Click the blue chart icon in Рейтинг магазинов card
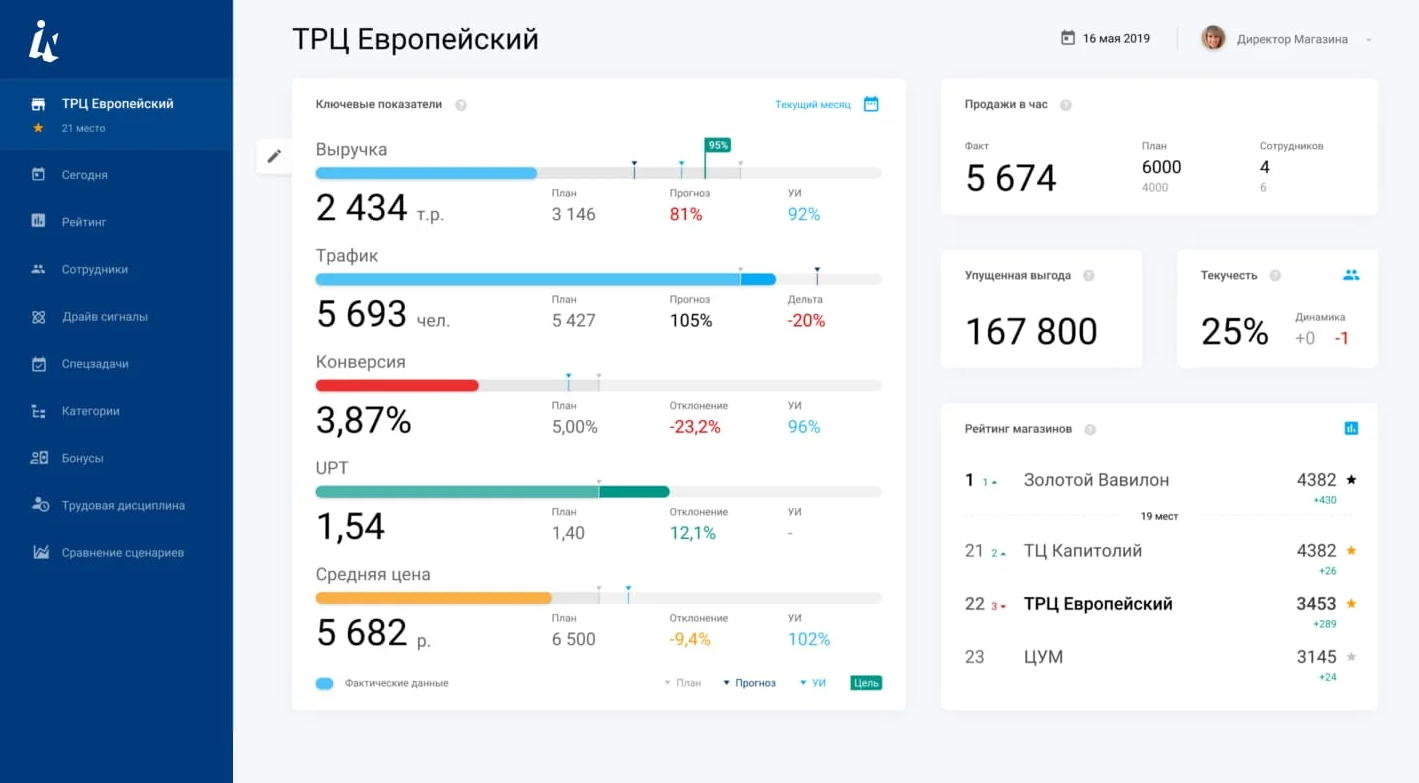The width and height of the screenshot is (1419, 783). coord(1351,428)
